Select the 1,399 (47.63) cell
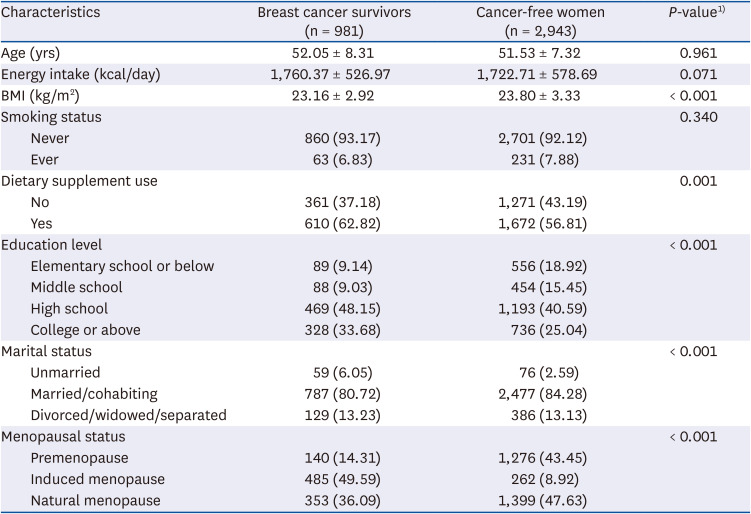The image size is (751, 514). tap(541, 500)
